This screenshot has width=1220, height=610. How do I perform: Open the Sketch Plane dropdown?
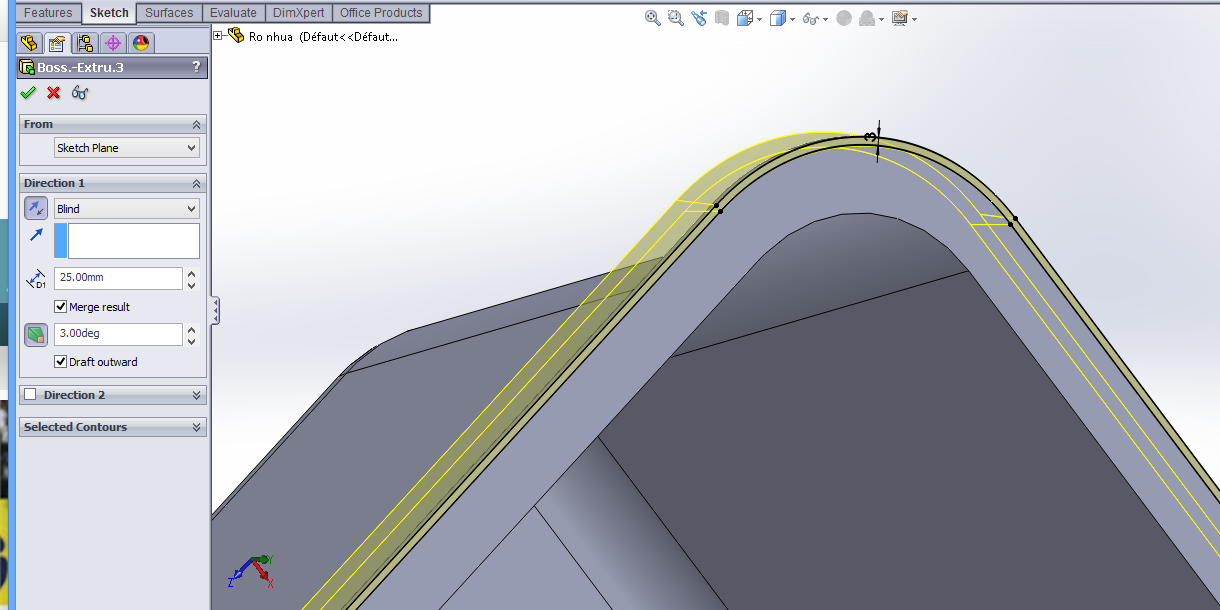tap(127, 148)
